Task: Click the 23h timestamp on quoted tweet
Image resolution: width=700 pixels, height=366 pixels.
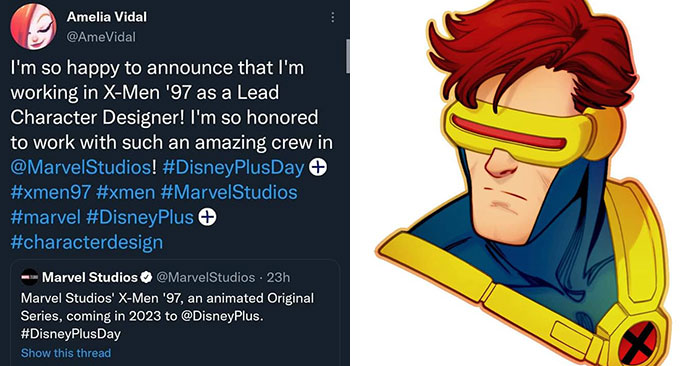Action: pyautogui.click(x=278, y=277)
